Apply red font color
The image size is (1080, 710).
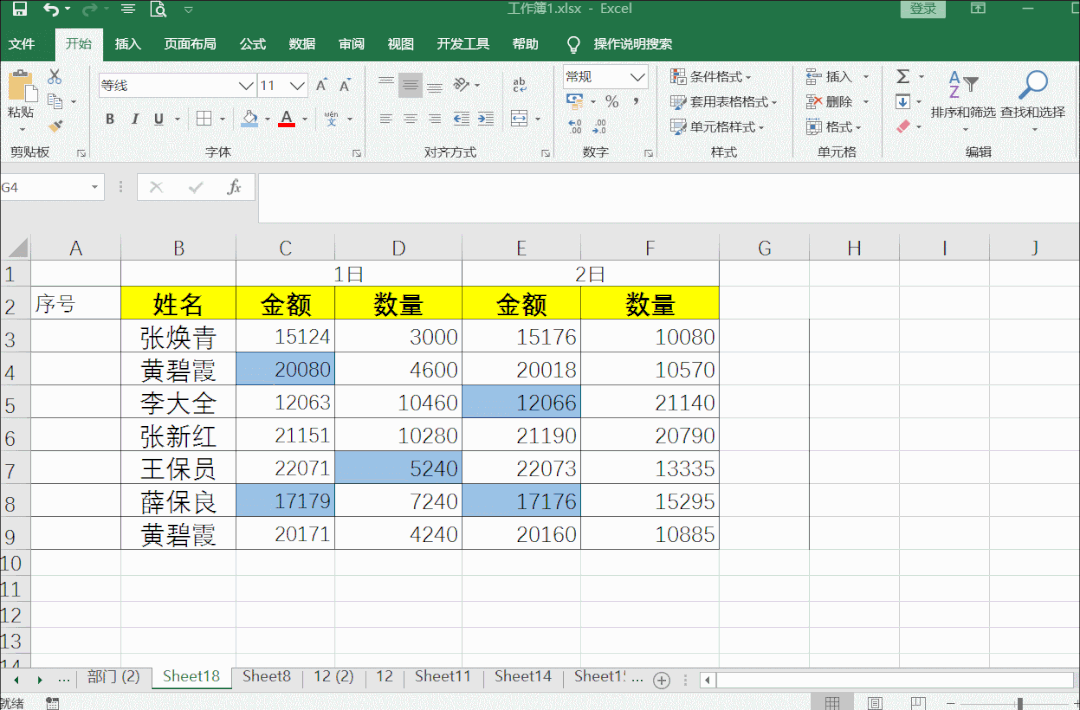coord(287,118)
